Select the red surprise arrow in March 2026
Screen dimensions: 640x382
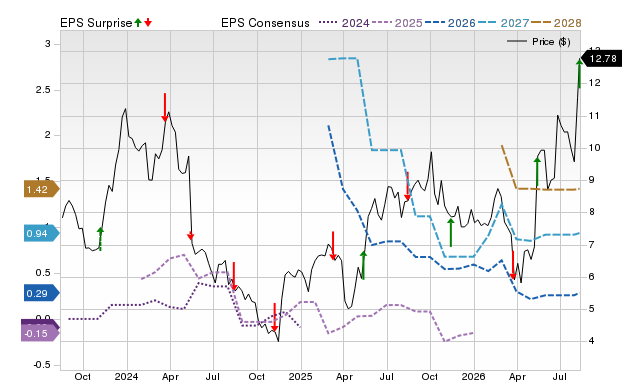(513, 265)
